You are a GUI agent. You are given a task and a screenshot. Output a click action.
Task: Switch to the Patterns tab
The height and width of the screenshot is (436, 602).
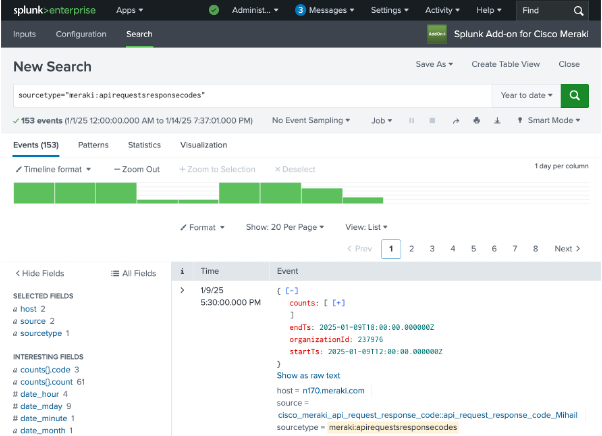(x=93, y=145)
